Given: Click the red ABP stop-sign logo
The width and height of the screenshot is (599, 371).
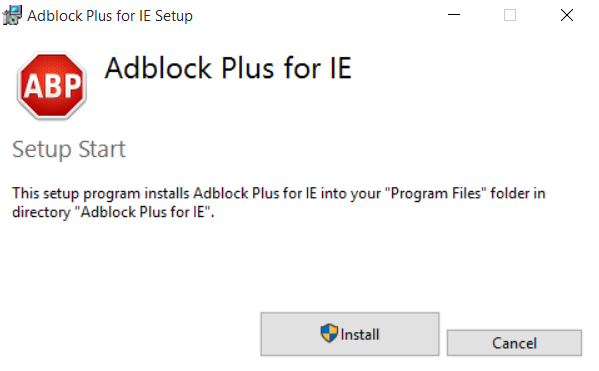Looking at the screenshot, I should pos(52,86).
